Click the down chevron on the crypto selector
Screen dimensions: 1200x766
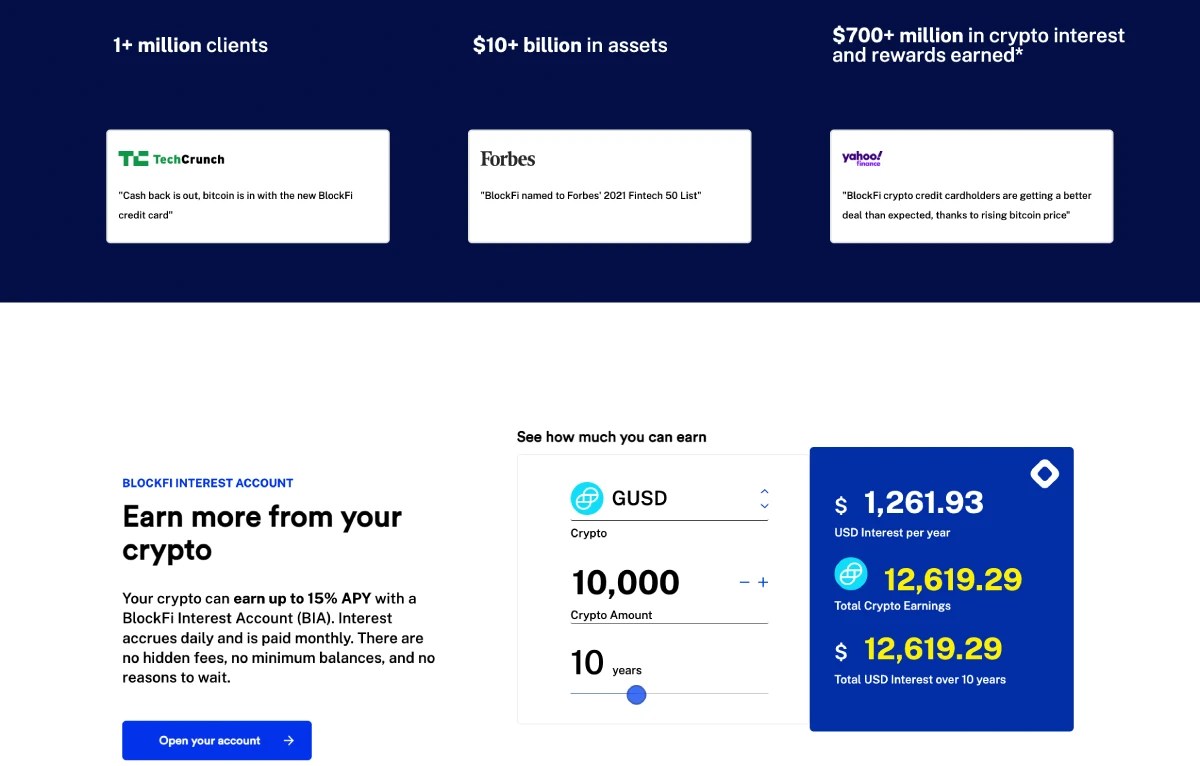764,507
